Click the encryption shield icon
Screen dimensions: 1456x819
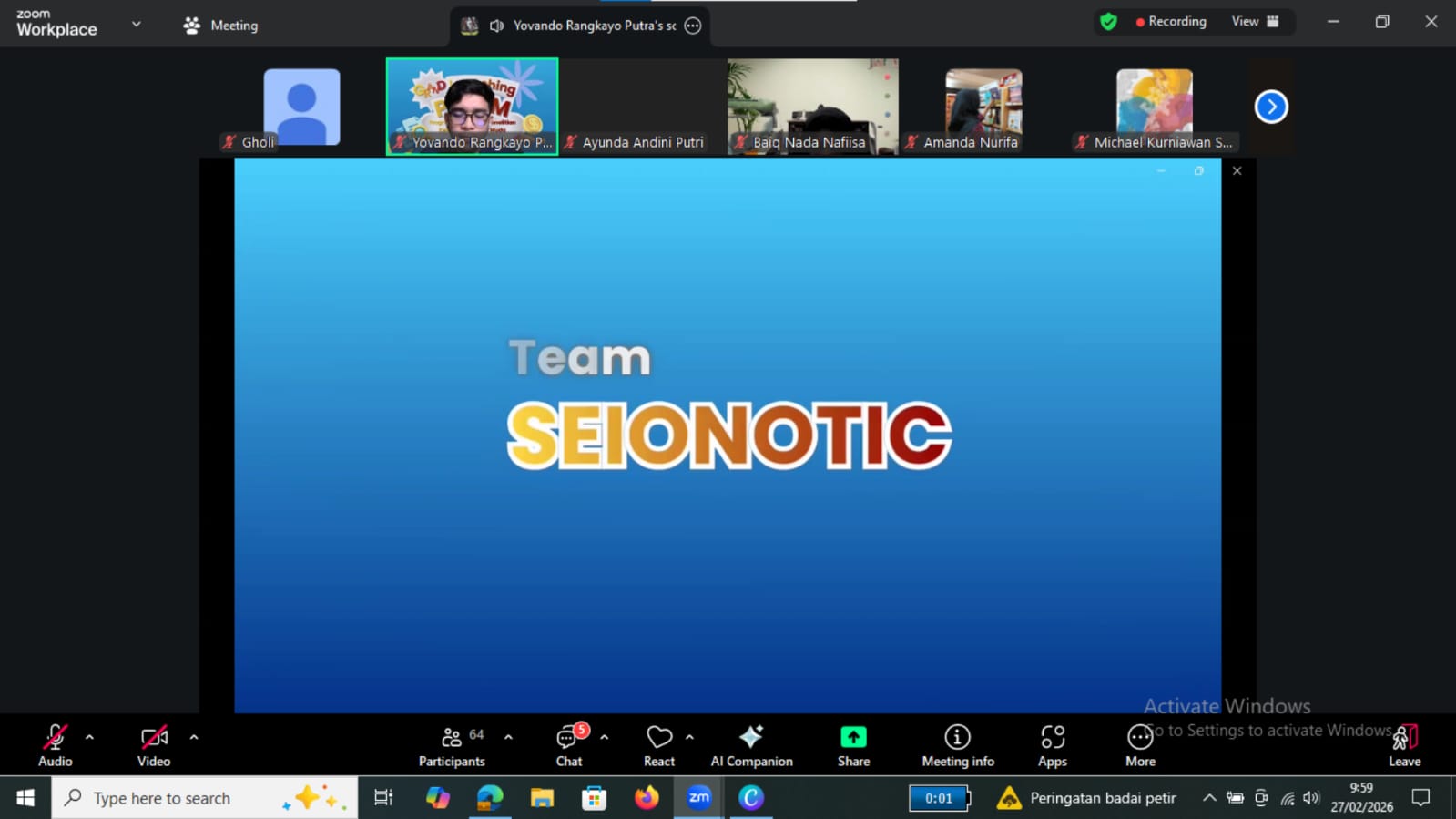[1108, 22]
